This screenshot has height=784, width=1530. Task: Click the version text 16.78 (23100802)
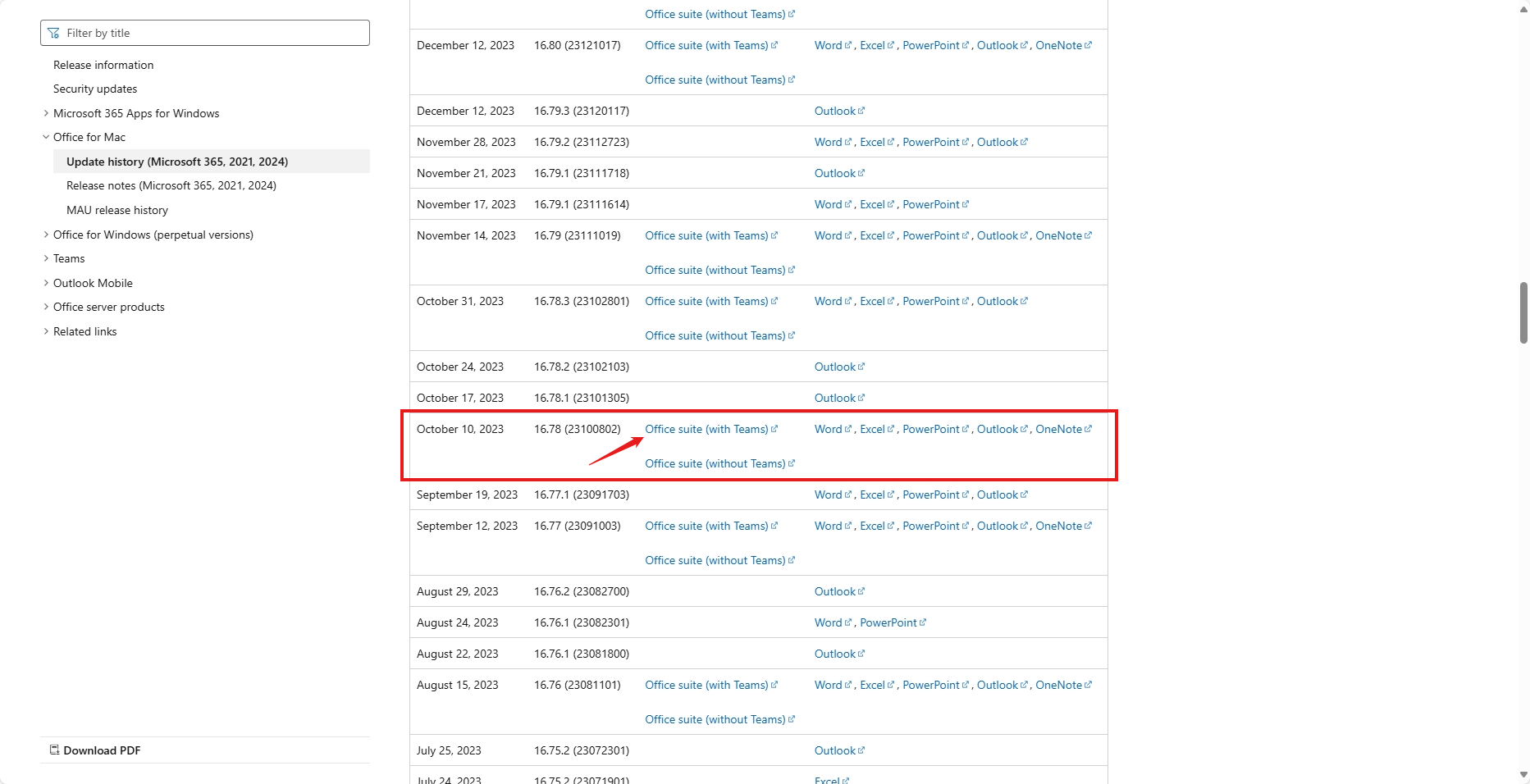click(x=578, y=429)
